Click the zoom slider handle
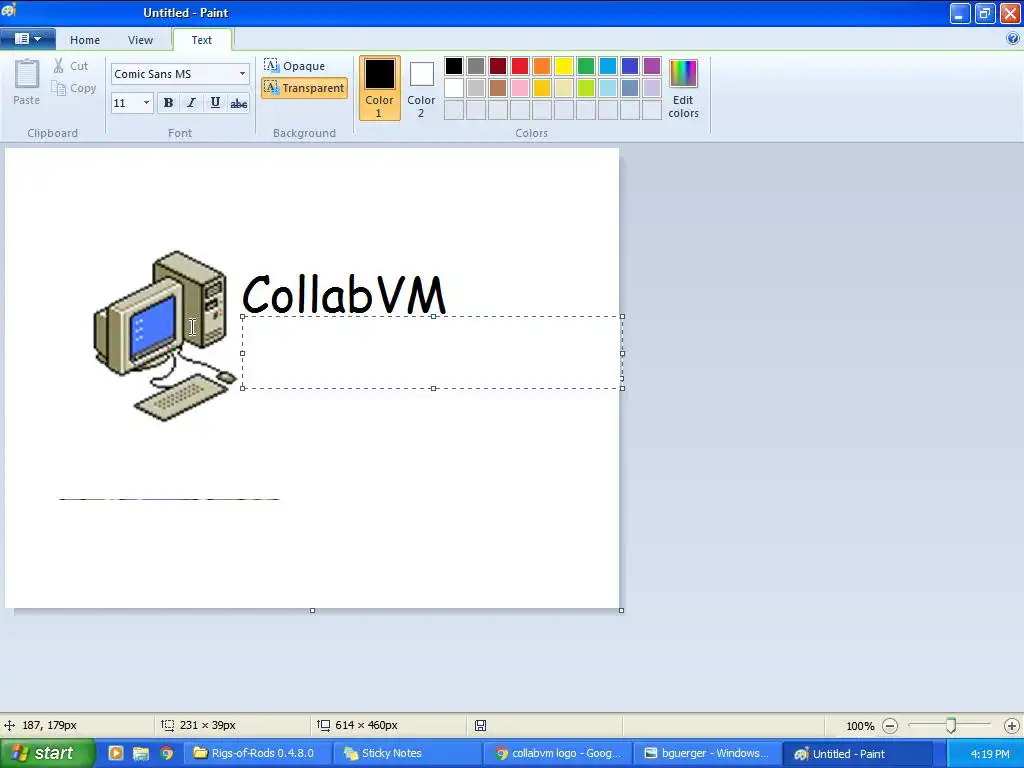The width and height of the screenshot is (1024, 768). 951,726
